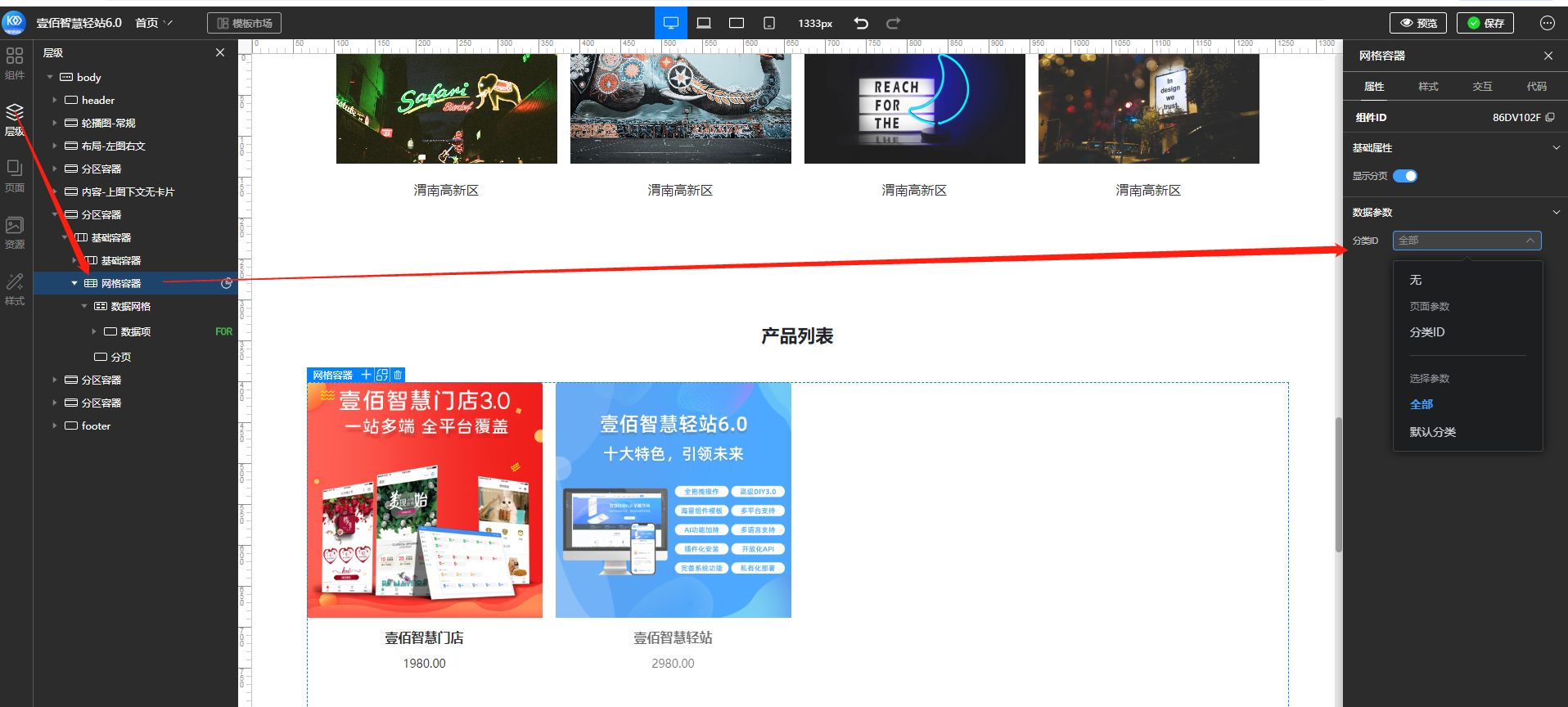Collapse the body tree node
Viewport: 1568px width, 707px height.
(50, 77)
